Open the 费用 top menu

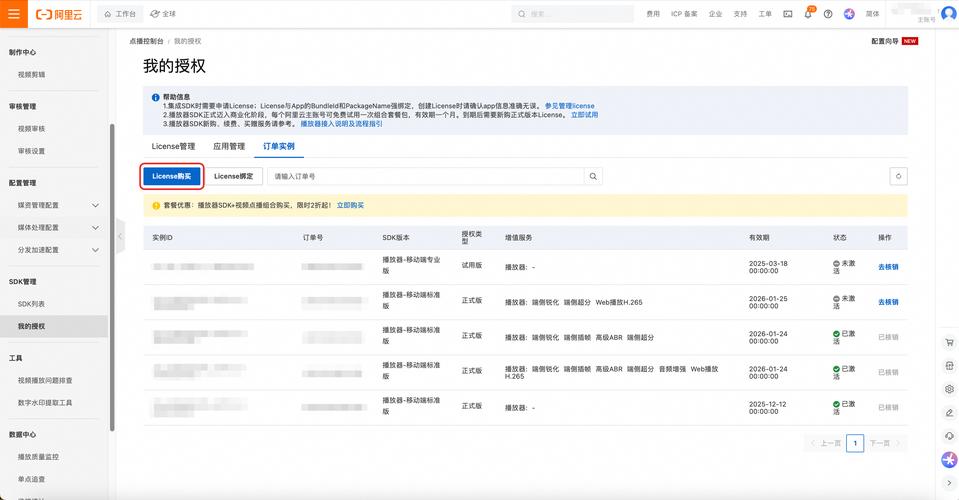653,14
